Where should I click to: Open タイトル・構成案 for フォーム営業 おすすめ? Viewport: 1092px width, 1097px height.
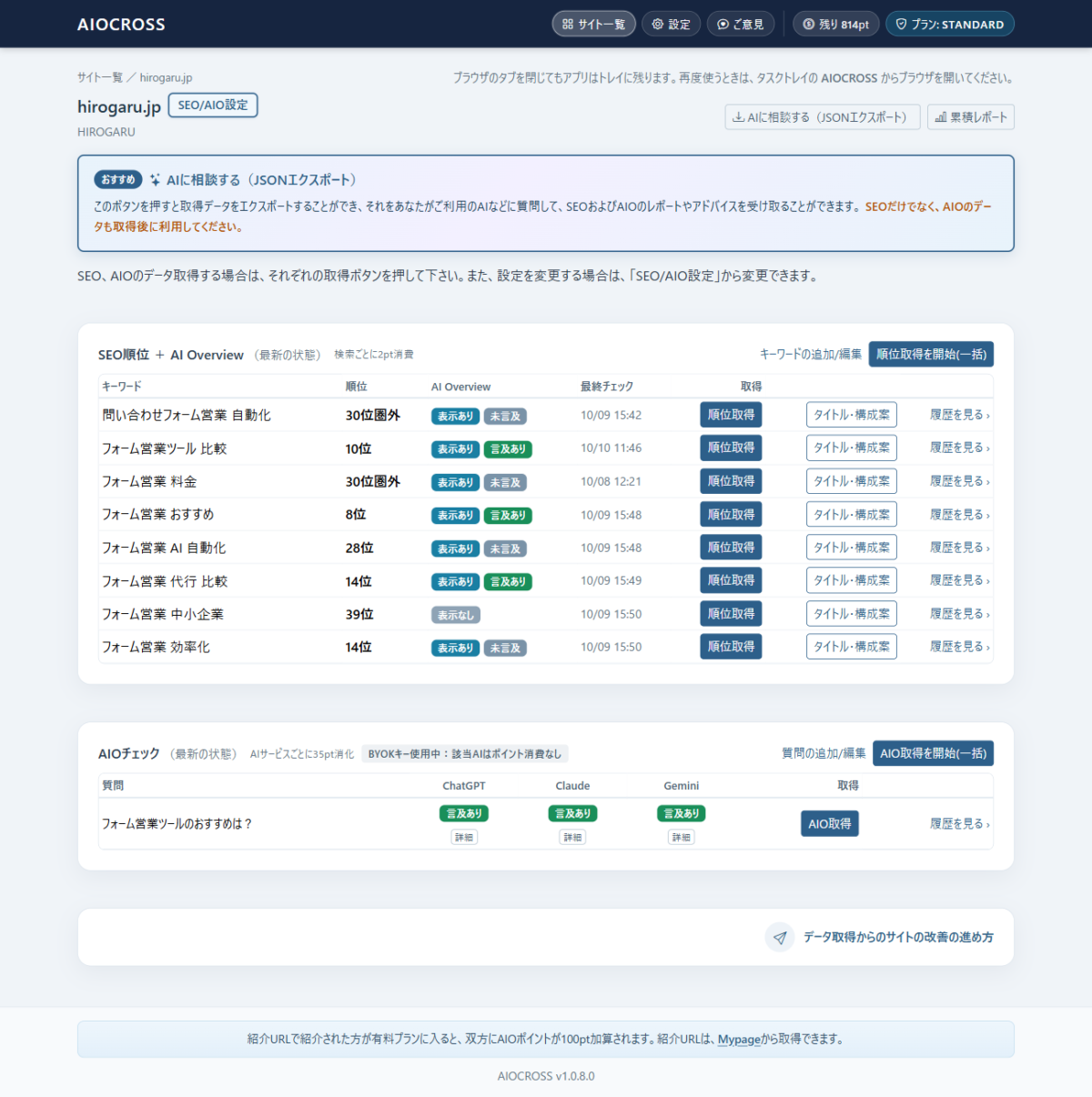[852, 514]
